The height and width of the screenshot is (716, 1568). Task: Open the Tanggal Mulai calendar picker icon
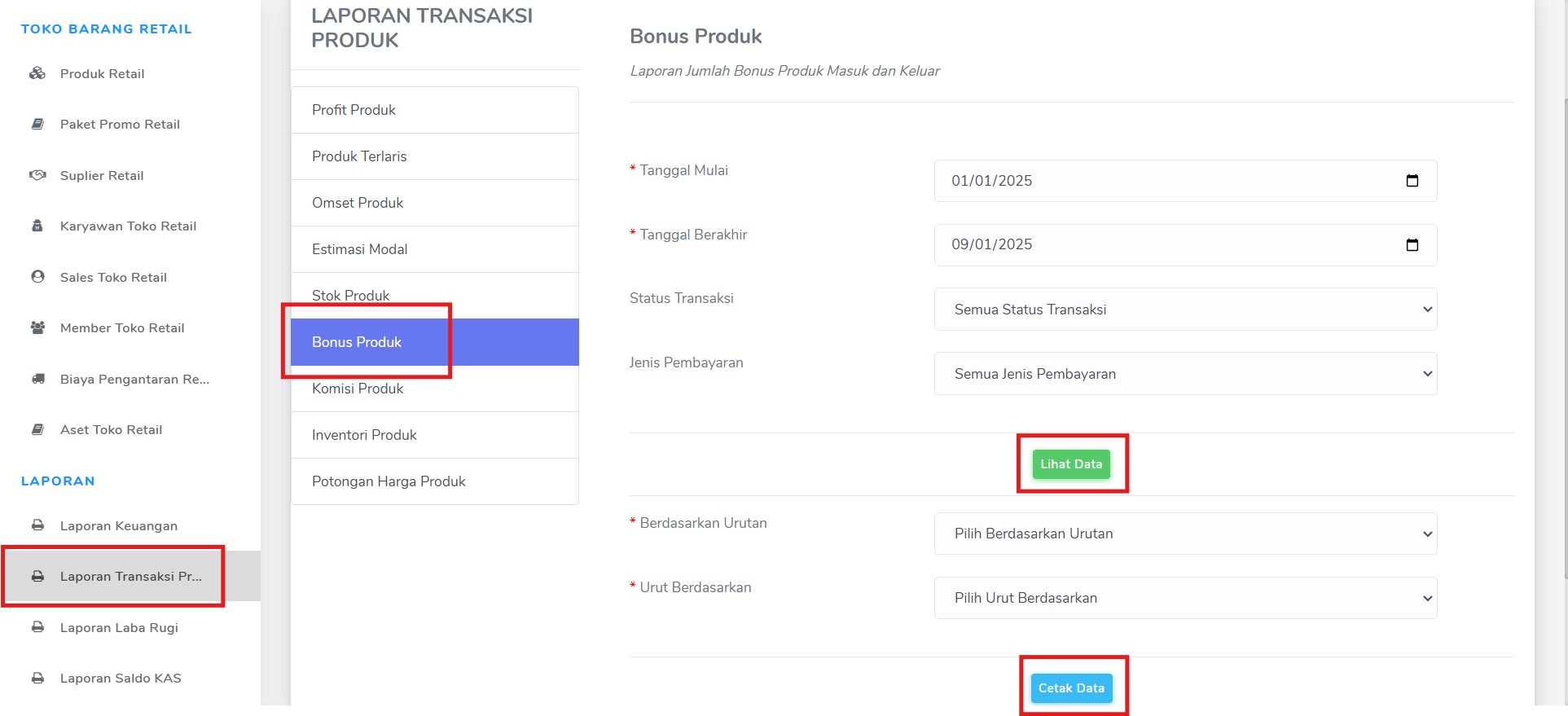tap(1412, 181)
